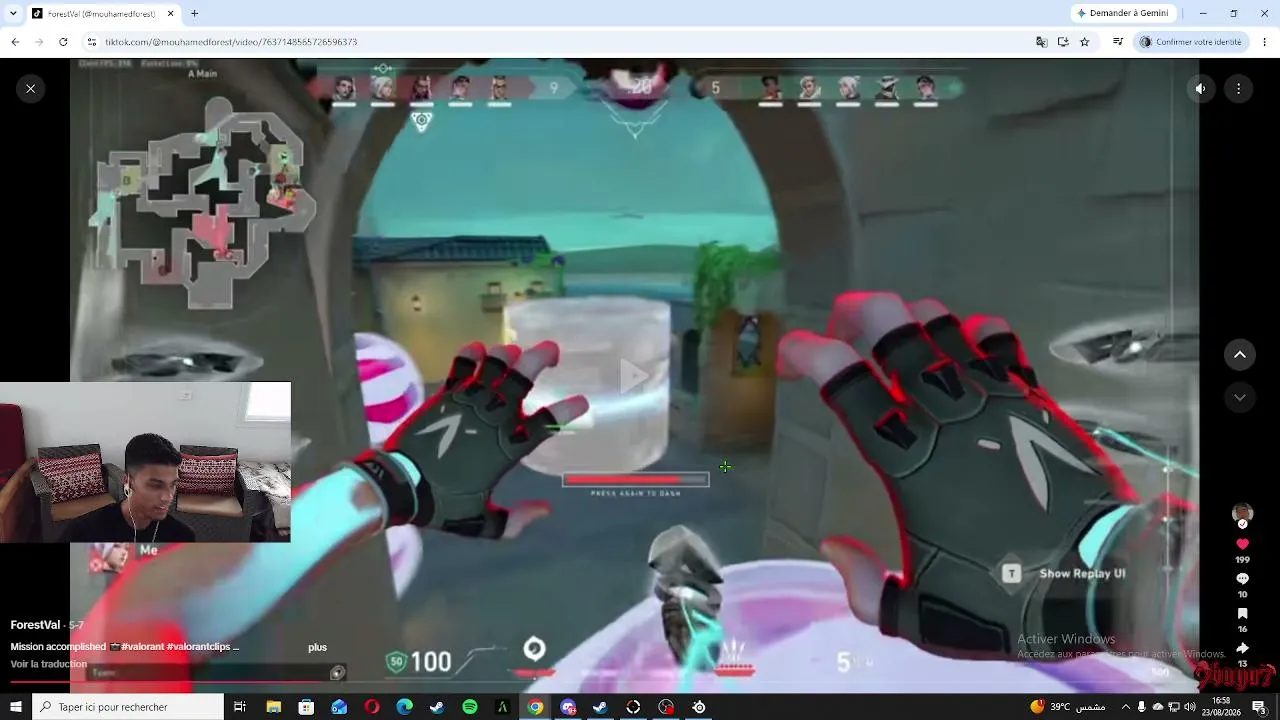Open the green A app in taskbar
The image size is (1280, 720).
pos(503,707)
